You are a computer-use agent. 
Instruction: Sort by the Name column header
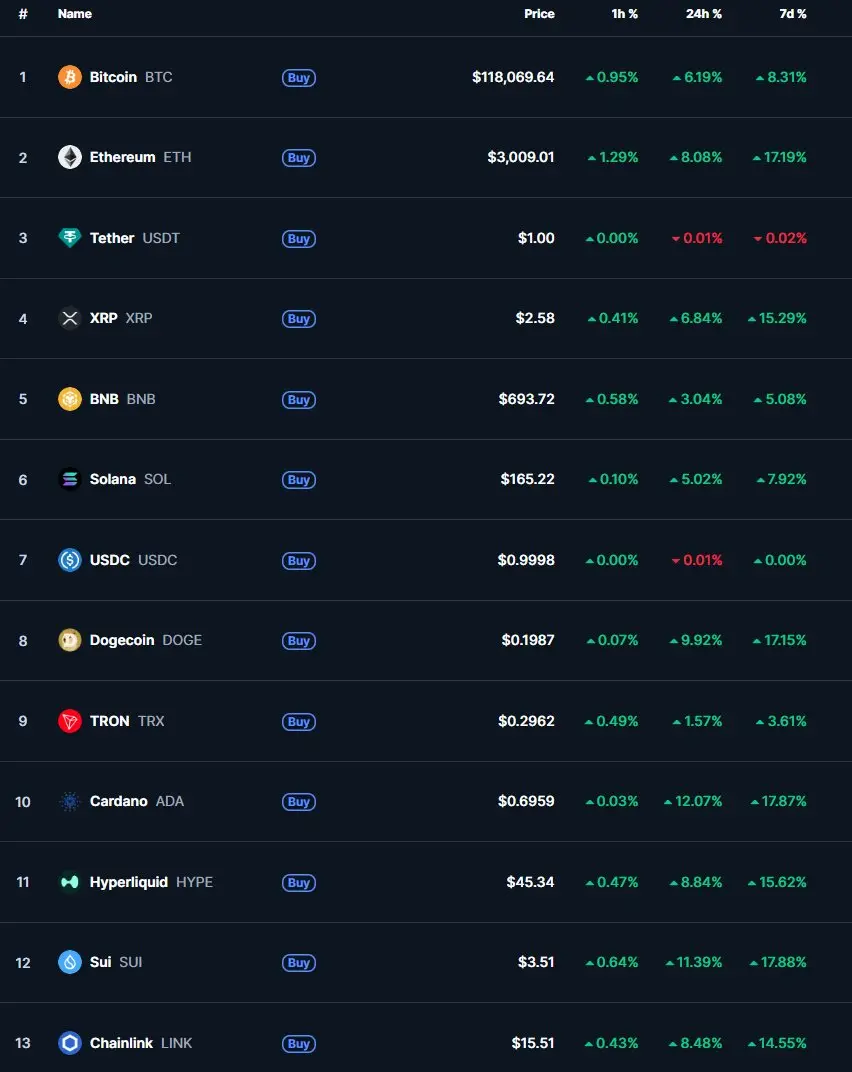click(x=75, y=14)
